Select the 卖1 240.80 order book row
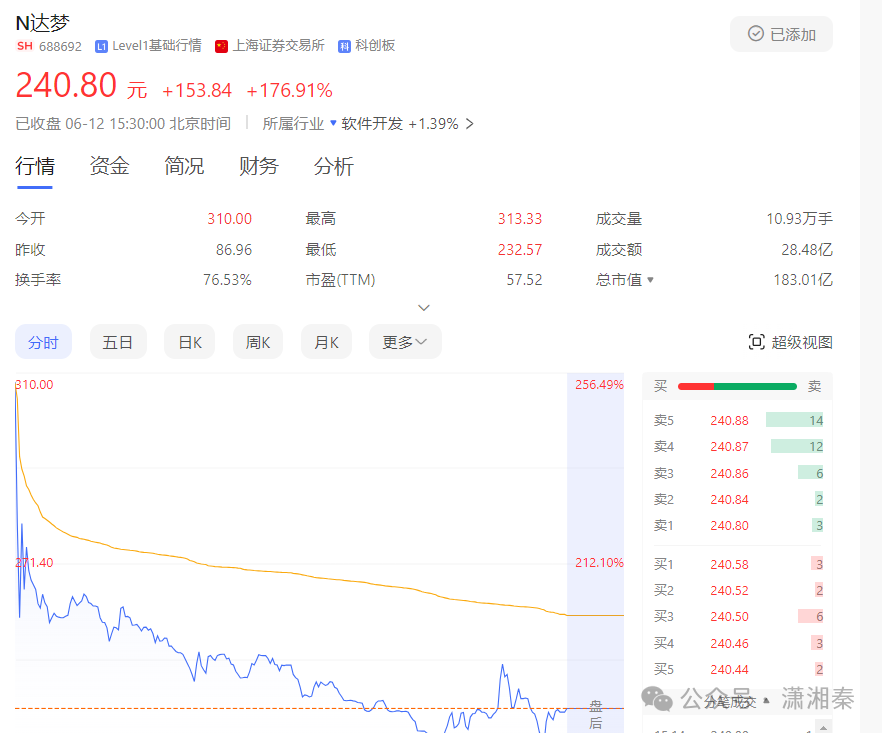882x733 pixels. point(737,525)
